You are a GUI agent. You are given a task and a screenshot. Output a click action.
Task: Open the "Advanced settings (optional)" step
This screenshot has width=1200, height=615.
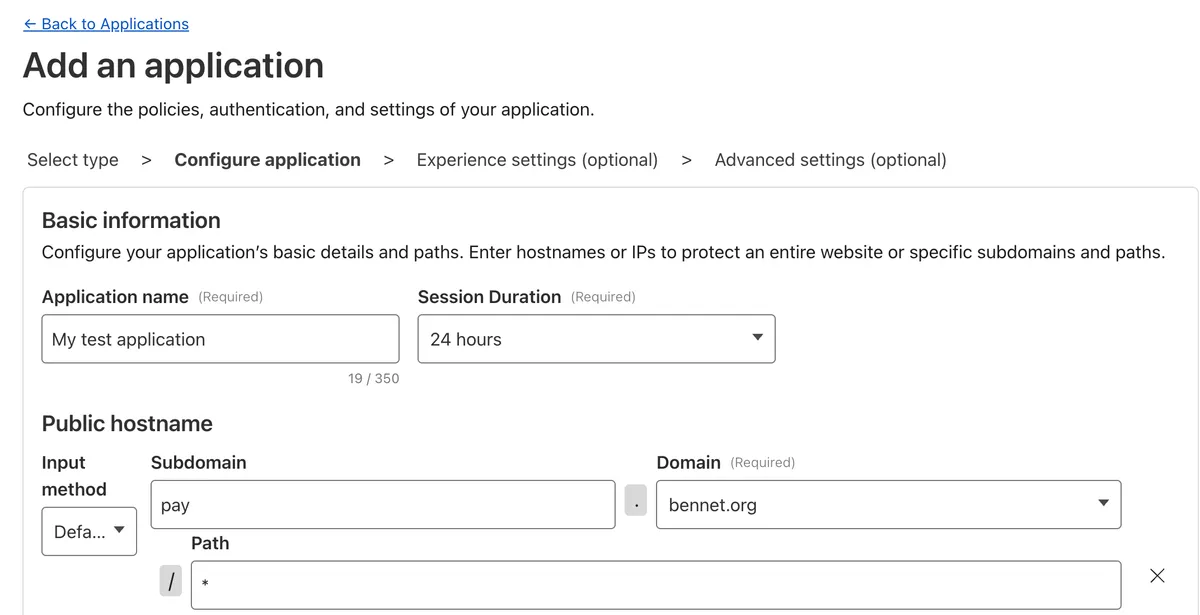[x=830, y=159]
